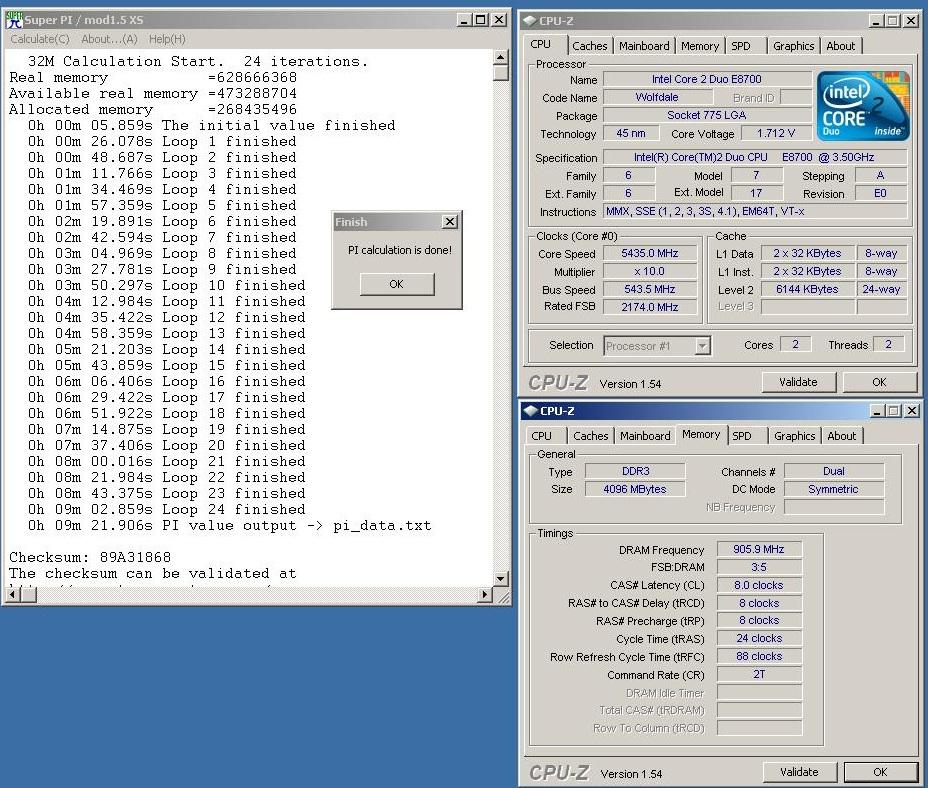928x788 pixels.
Task: Click Super PI horizontal scrollbar right arrow
Action: 485,594
